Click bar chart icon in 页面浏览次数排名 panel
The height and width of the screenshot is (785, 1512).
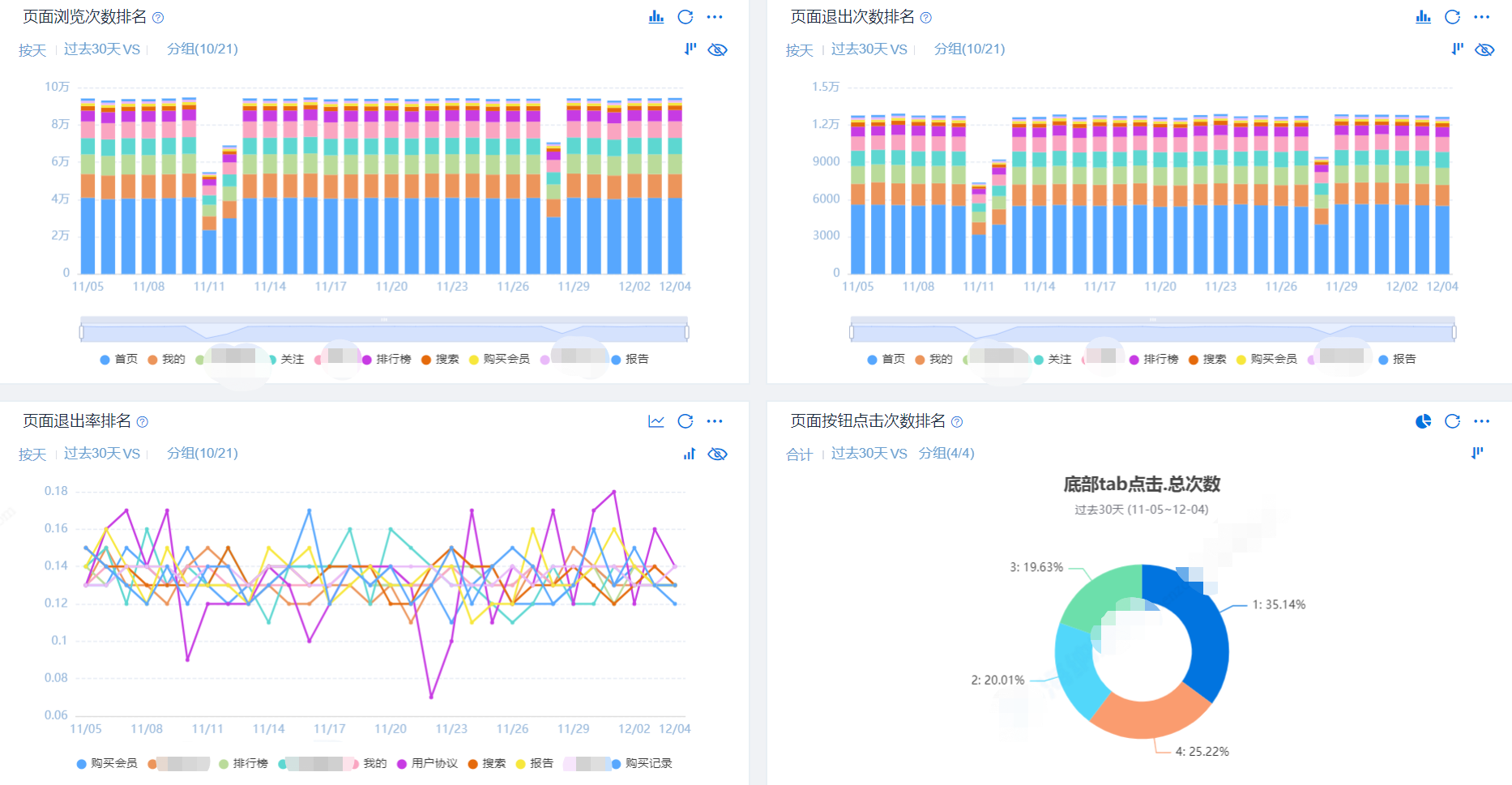pyautogui.click(x=656, y=17)
